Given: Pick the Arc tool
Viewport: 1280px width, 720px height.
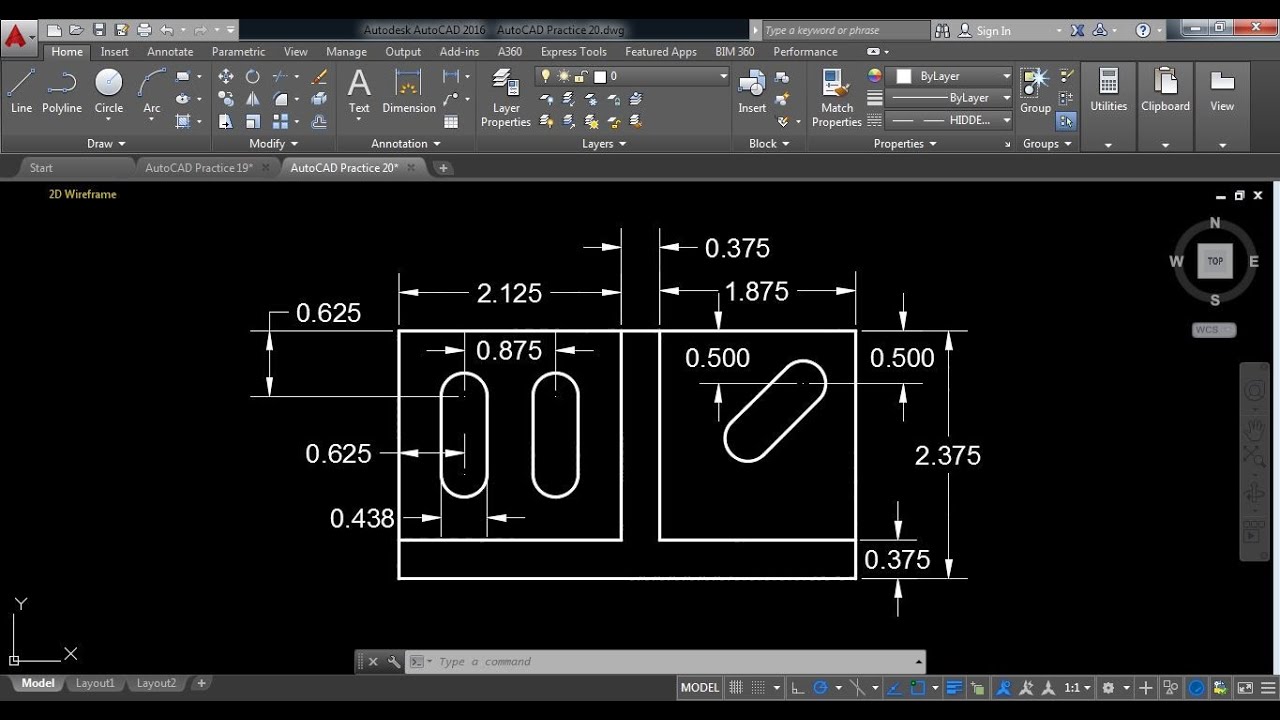Looking at the screenshot, I should pos(152,91).
